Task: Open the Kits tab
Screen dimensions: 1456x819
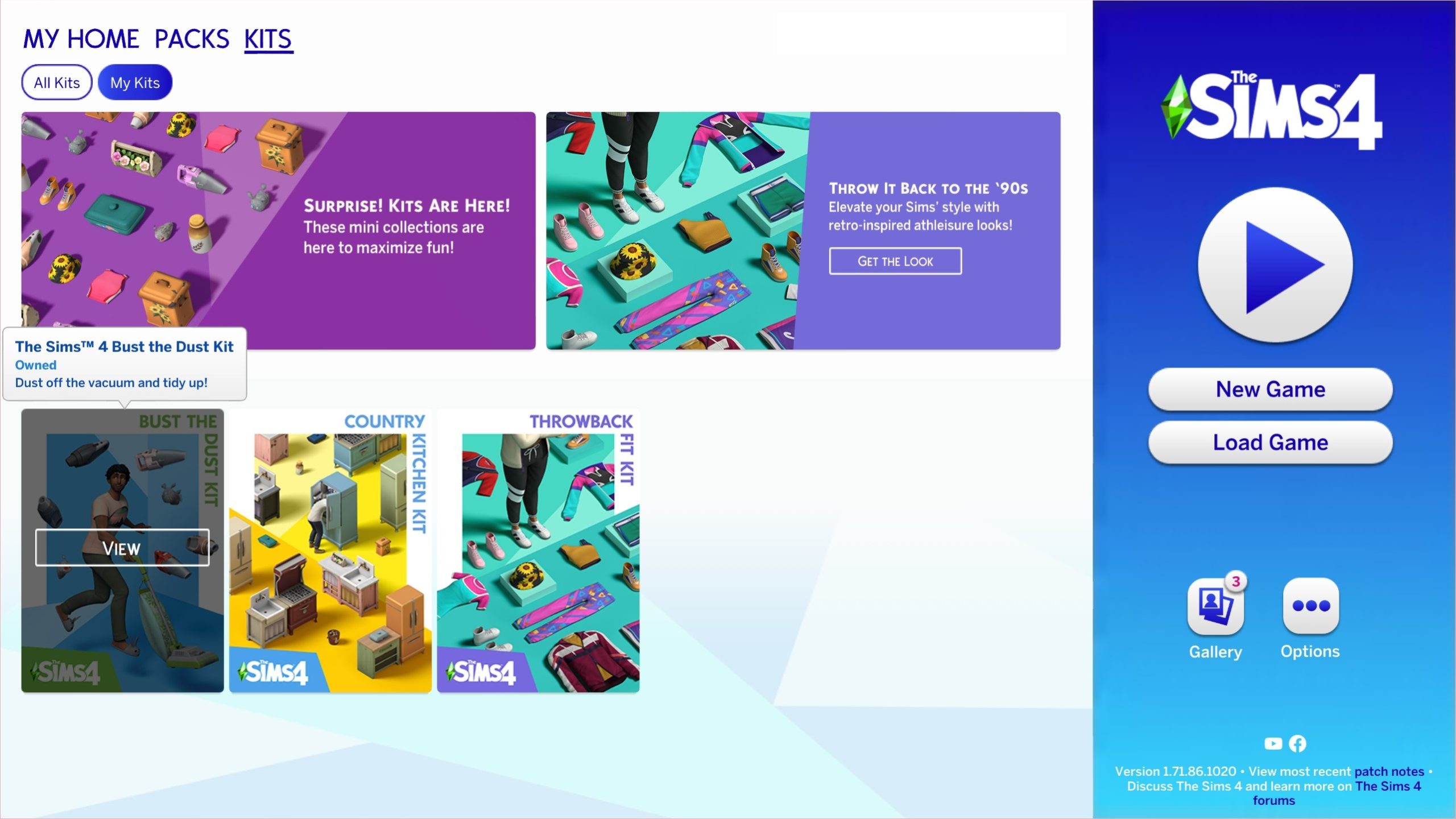Action: point(268,39)
